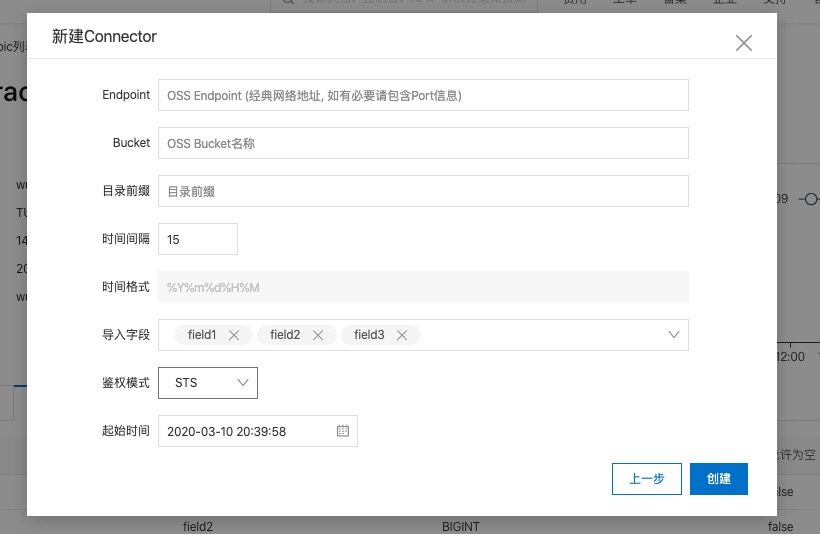Expand the 导入字段 dropdown arrow
Screen dimensions: 820x534
(x=674, y=334)
